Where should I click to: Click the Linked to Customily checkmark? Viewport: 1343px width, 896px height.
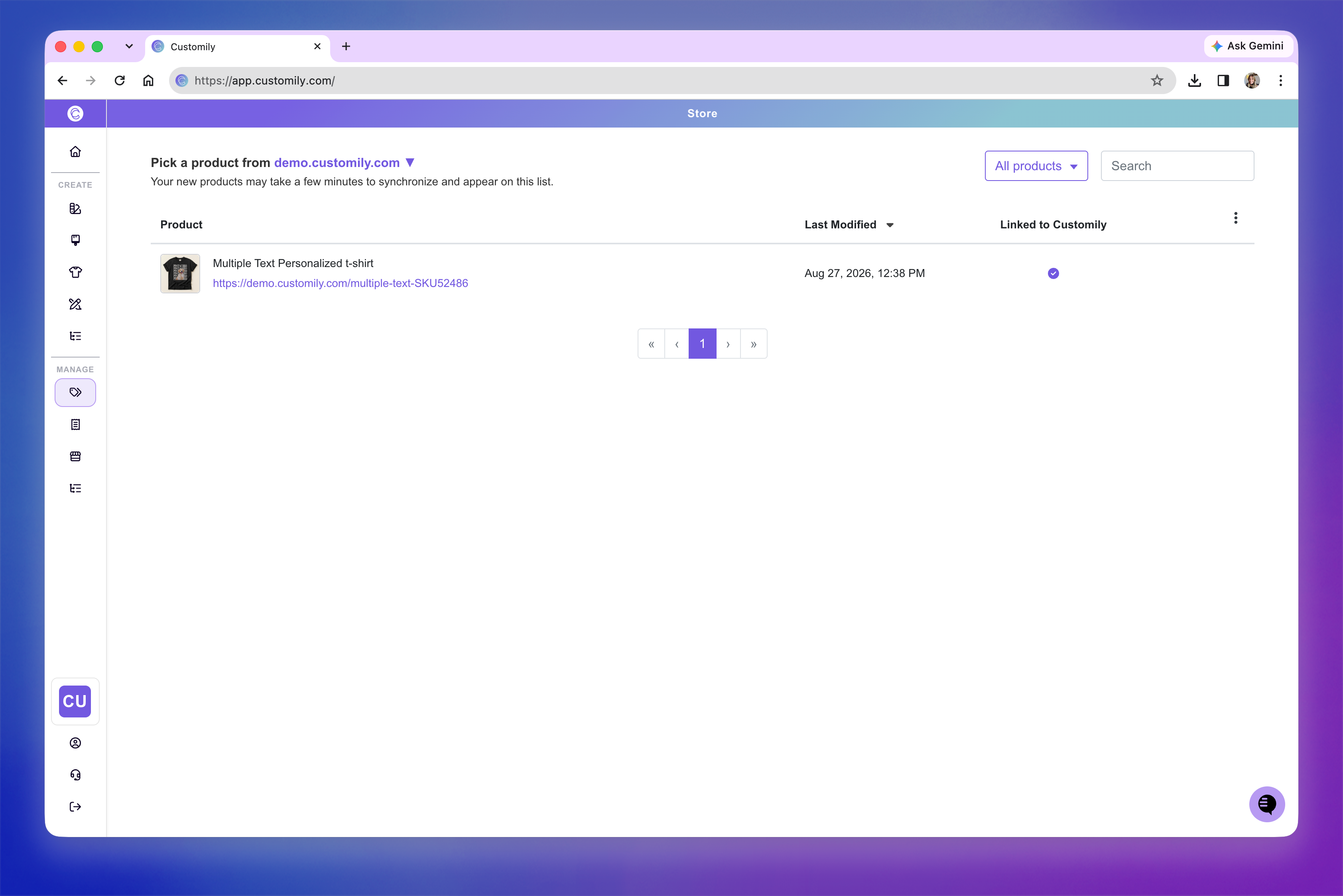1053,273
